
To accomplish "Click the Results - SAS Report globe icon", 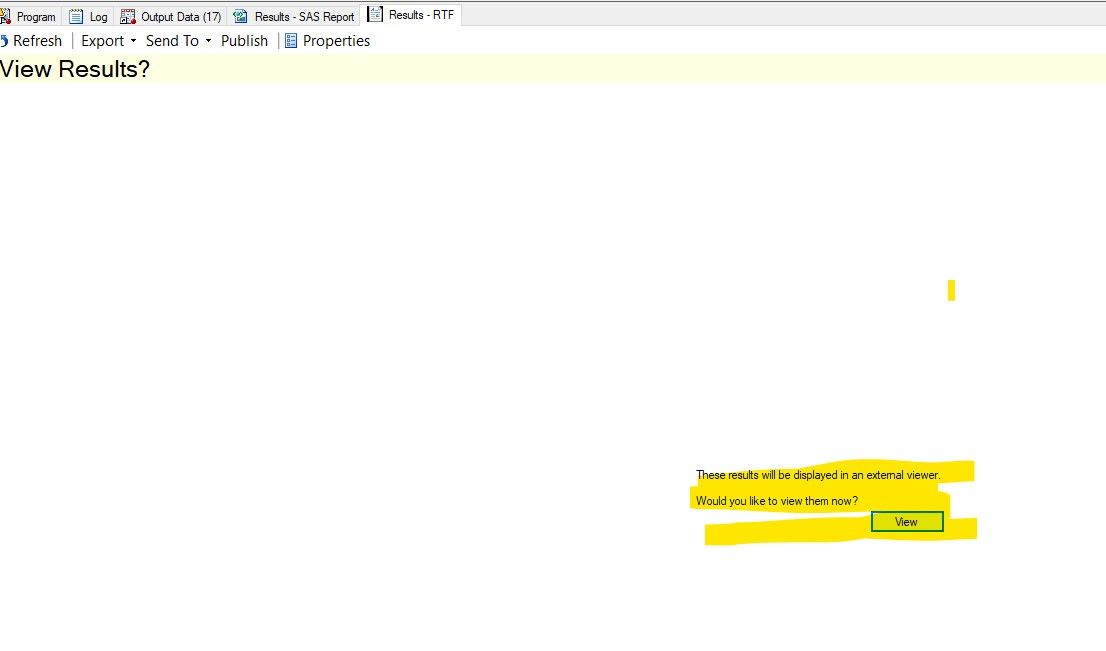I will (x=238, y=16).
